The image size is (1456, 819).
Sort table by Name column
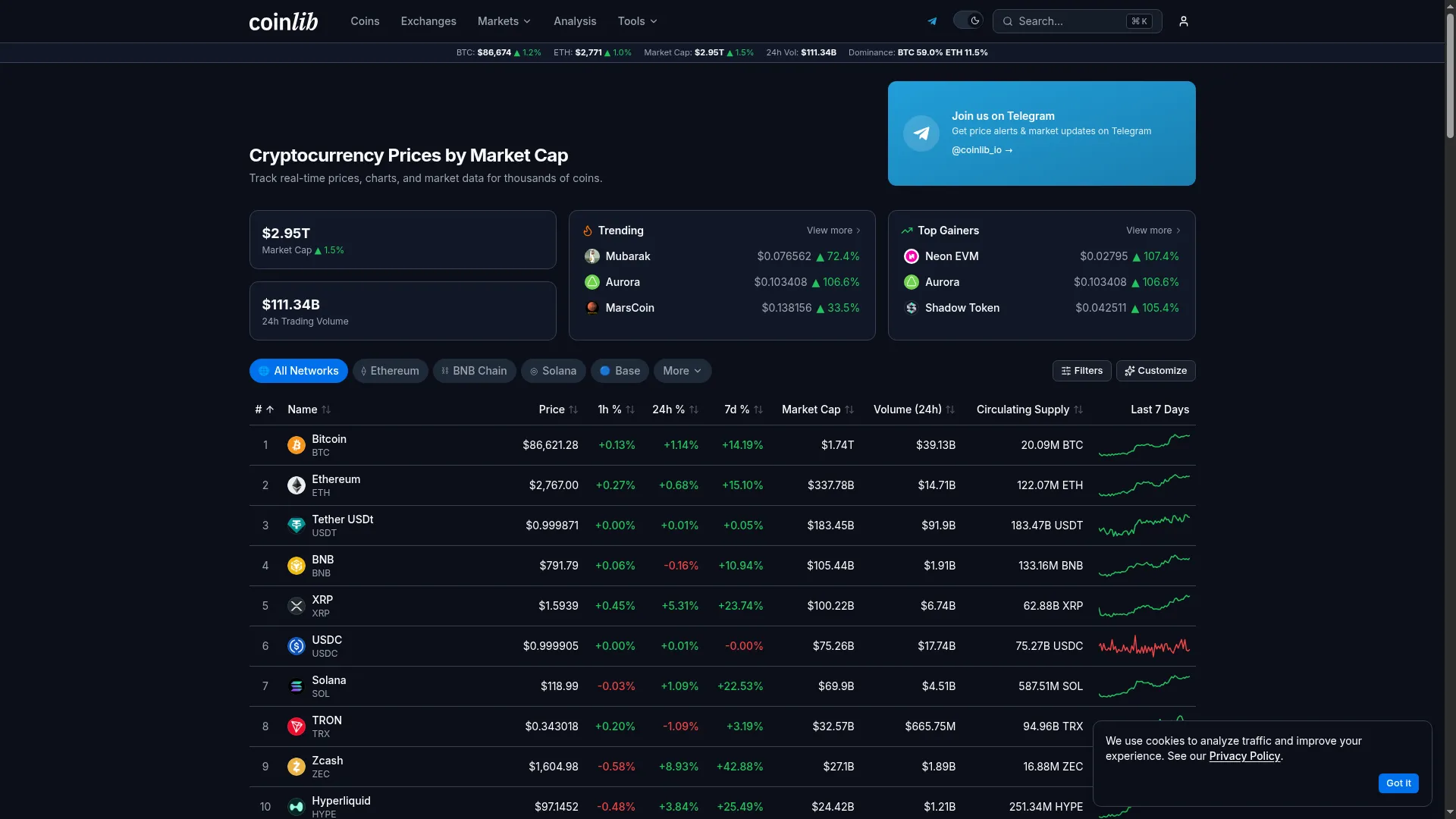pos(309,409)
